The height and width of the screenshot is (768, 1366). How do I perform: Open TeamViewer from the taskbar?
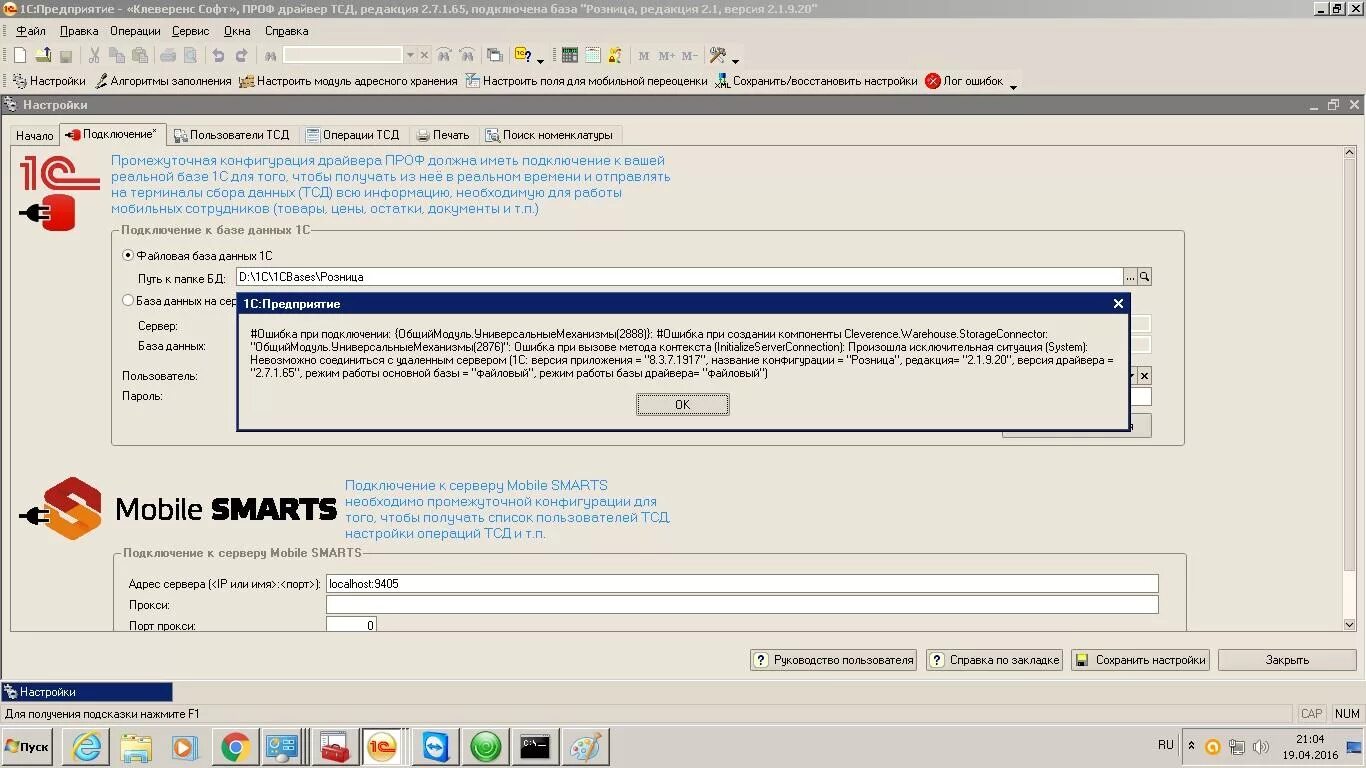436,747
